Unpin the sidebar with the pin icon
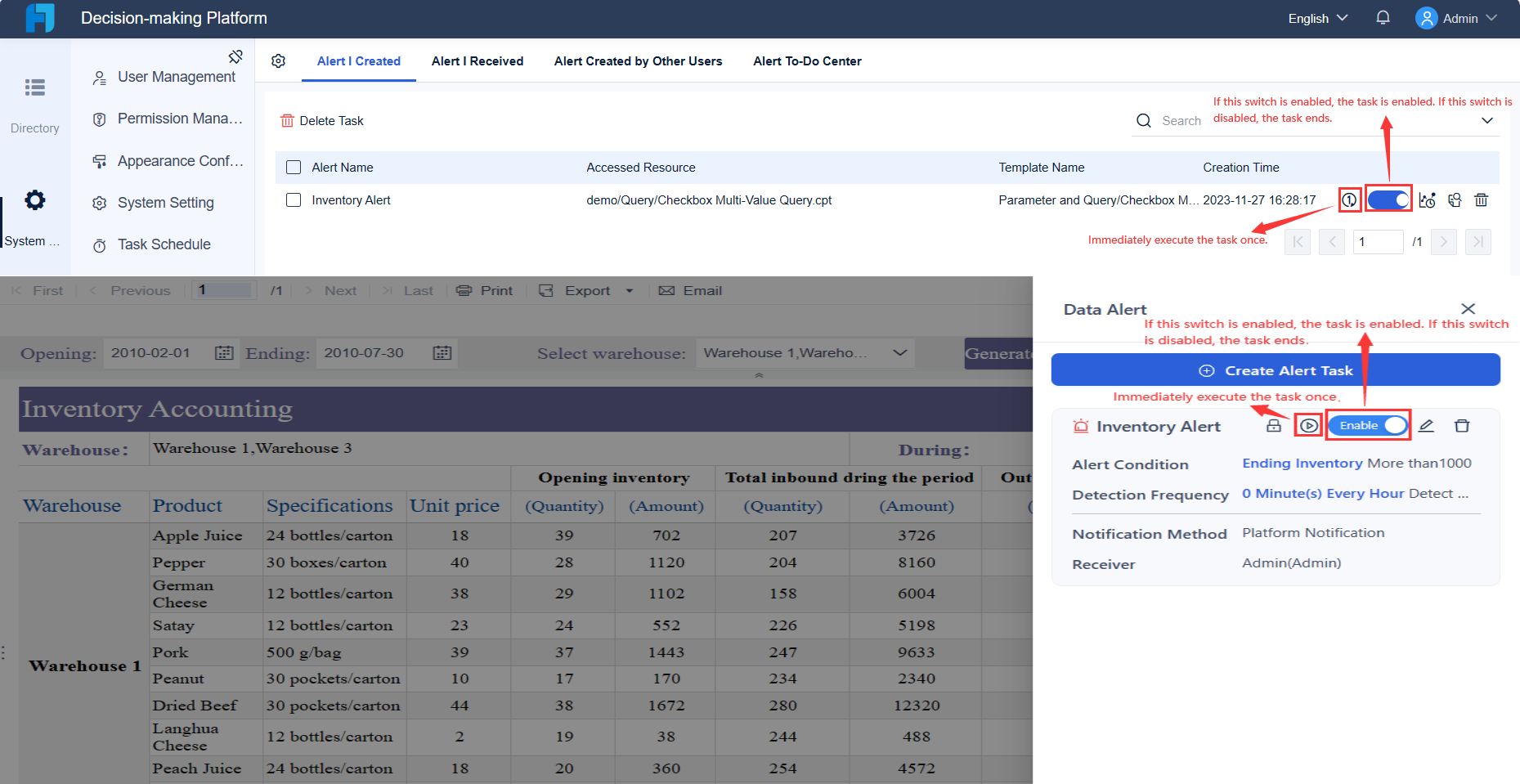The image size is (1520, 784). (x=235, y=56)
